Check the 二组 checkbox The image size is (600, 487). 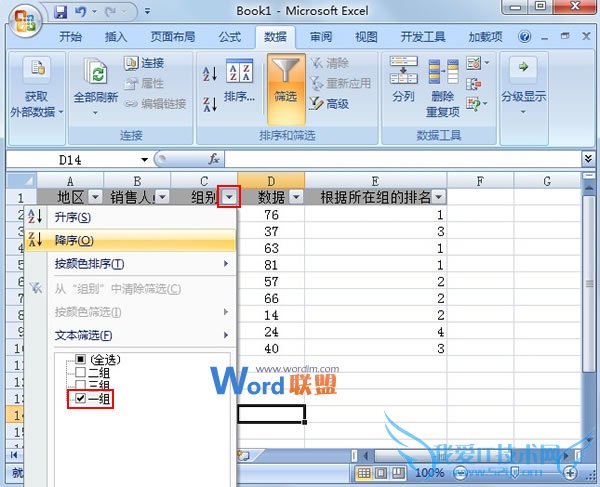pos(80,372)
